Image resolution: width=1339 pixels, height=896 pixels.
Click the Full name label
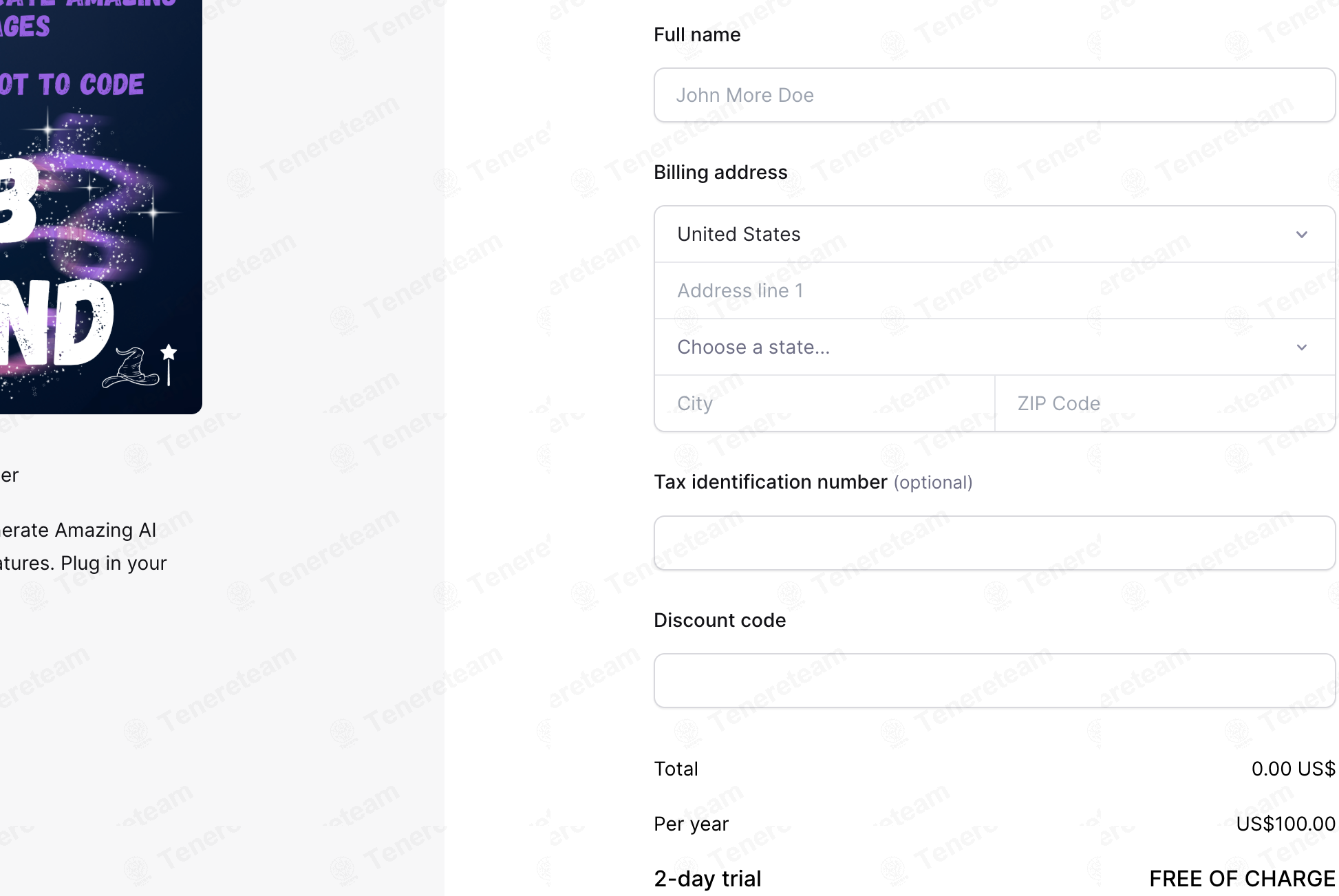point(697,34)
